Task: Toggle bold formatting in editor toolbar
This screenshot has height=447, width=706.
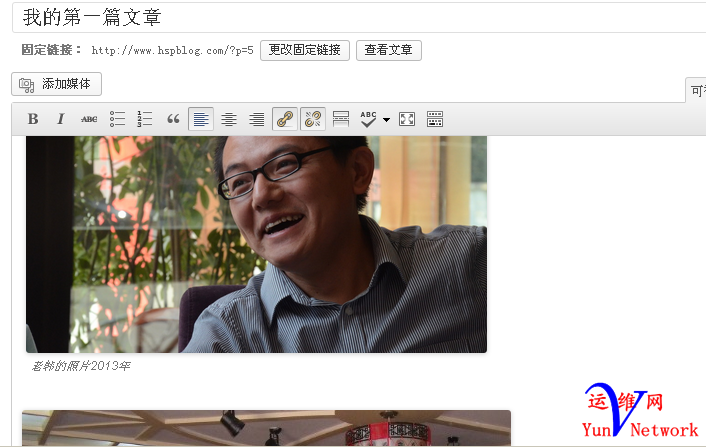Action: 33,119
